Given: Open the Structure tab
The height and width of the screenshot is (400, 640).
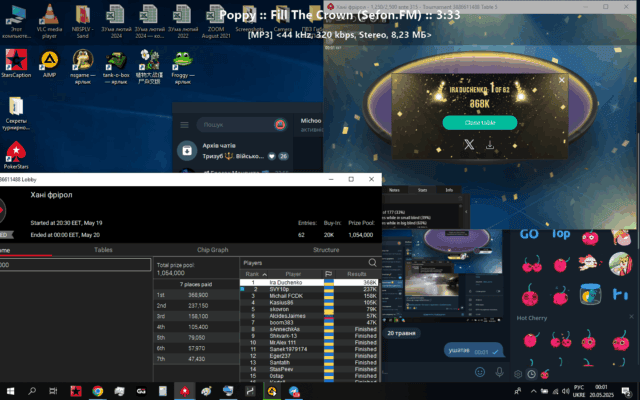Looking at the screenshot, I should coord(326,249).
